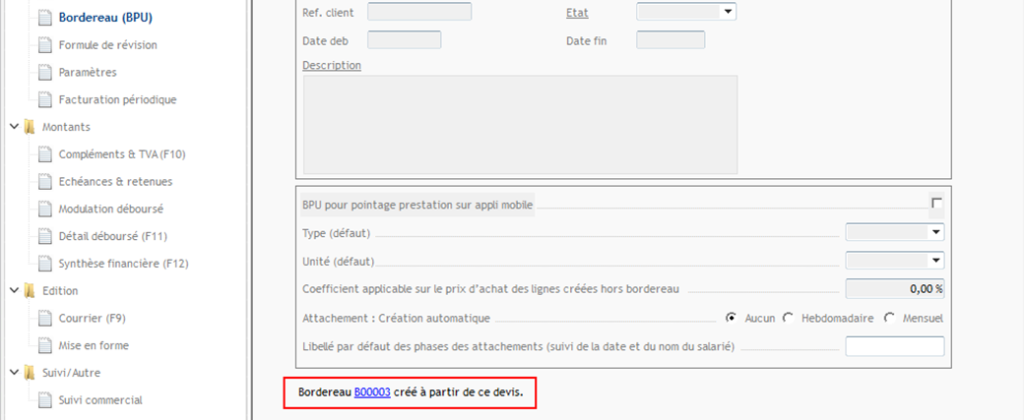Open the Type (défaut) dropdown
This screenshot has width=1024, height=420.
936,232
